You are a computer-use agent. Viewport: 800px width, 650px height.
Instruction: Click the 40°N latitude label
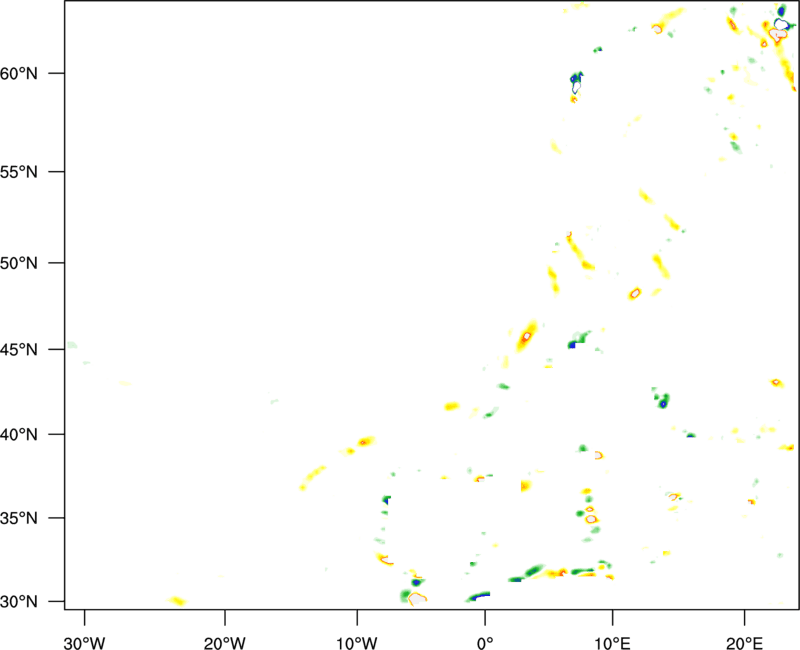19,435
